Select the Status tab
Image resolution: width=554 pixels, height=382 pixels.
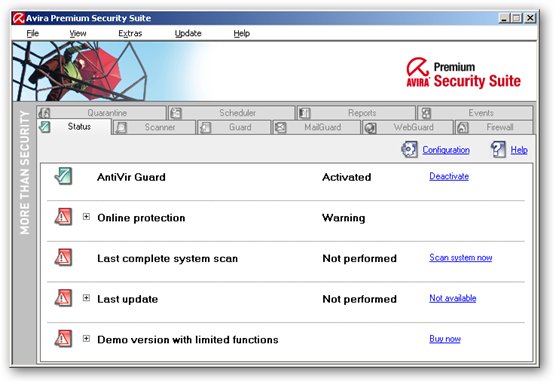coord(74,127)
